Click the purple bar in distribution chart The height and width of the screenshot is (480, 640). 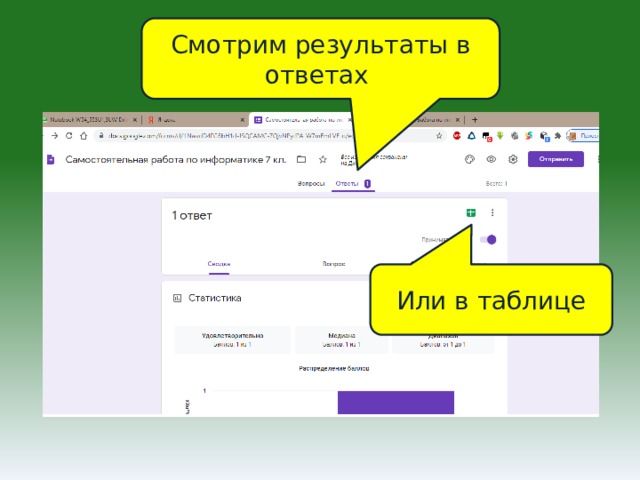[x=396, y=402]
